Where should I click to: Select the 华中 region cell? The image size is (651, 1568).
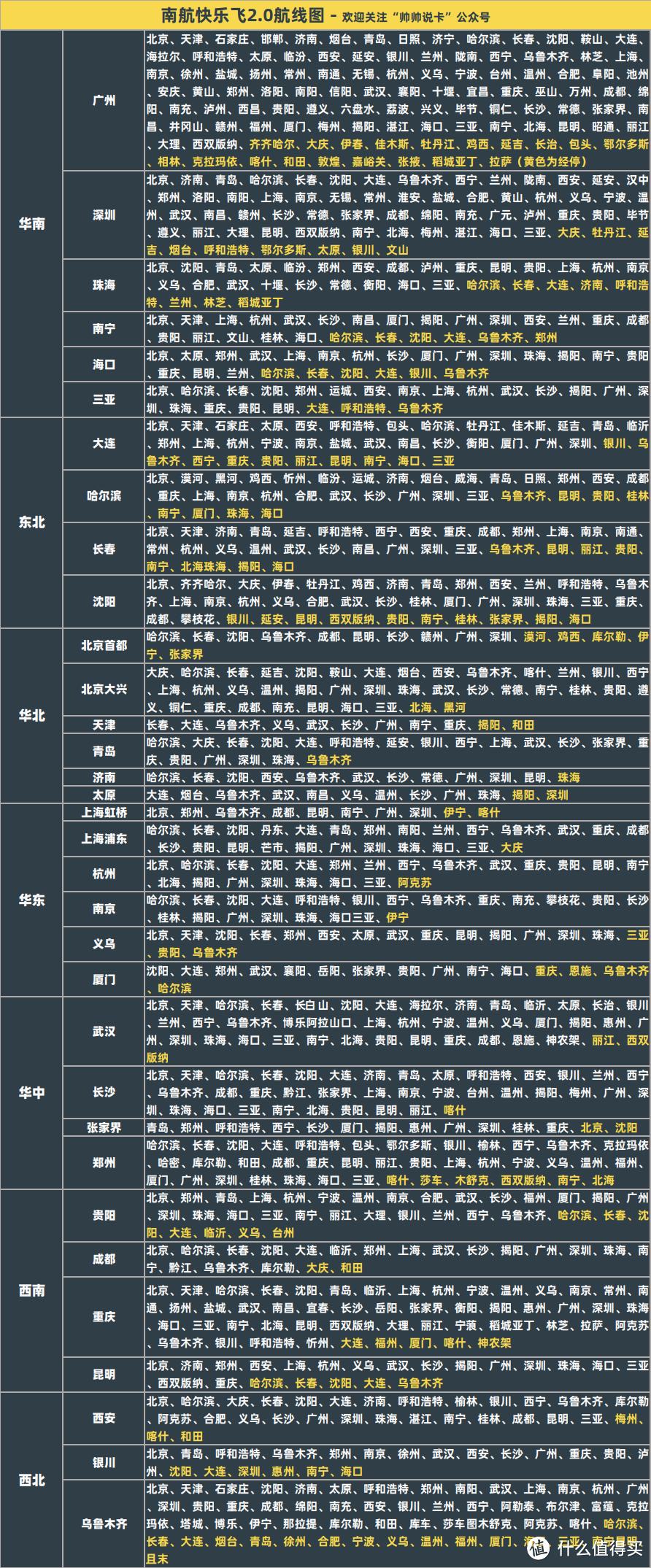[32, 1093]
